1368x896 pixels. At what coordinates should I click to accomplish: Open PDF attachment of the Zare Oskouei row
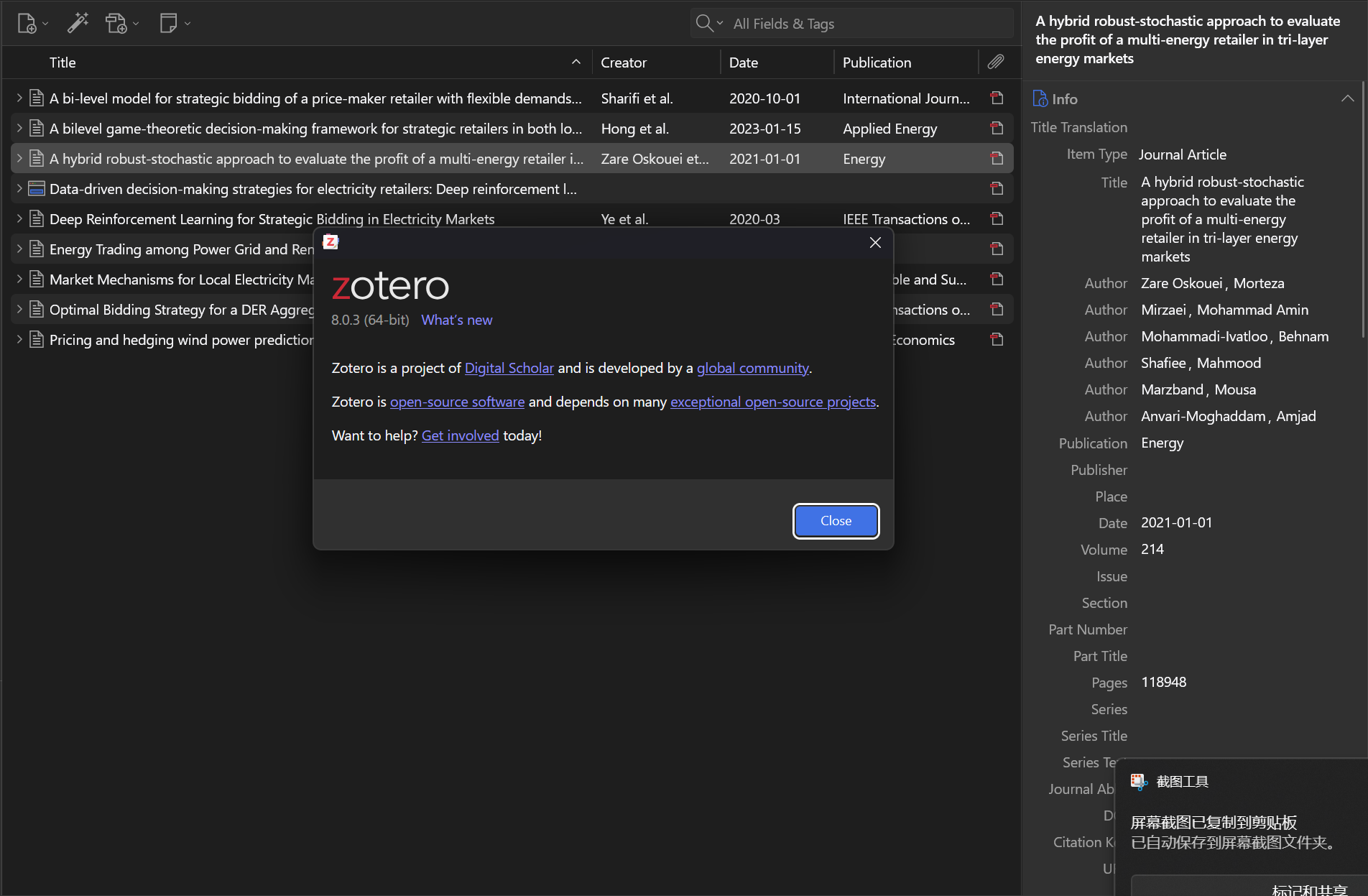[x=997, y=158]
